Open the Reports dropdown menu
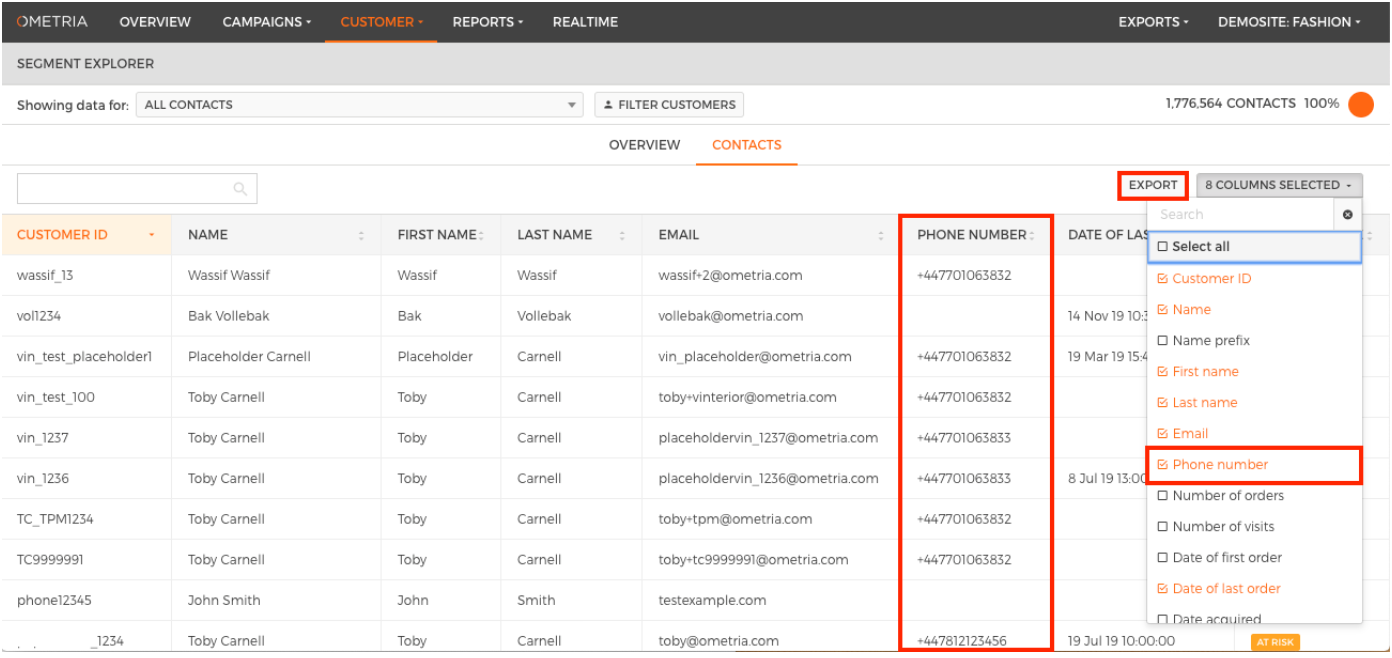Viewport: 1392px width, 658px height. [488, 21]
